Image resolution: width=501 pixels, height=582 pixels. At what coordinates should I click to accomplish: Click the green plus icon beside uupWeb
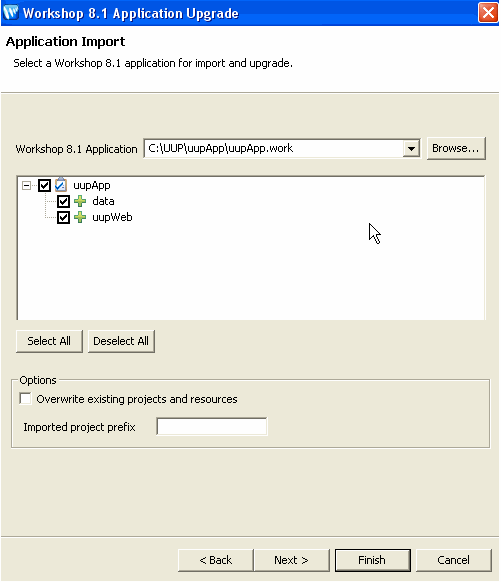(80, 217)
